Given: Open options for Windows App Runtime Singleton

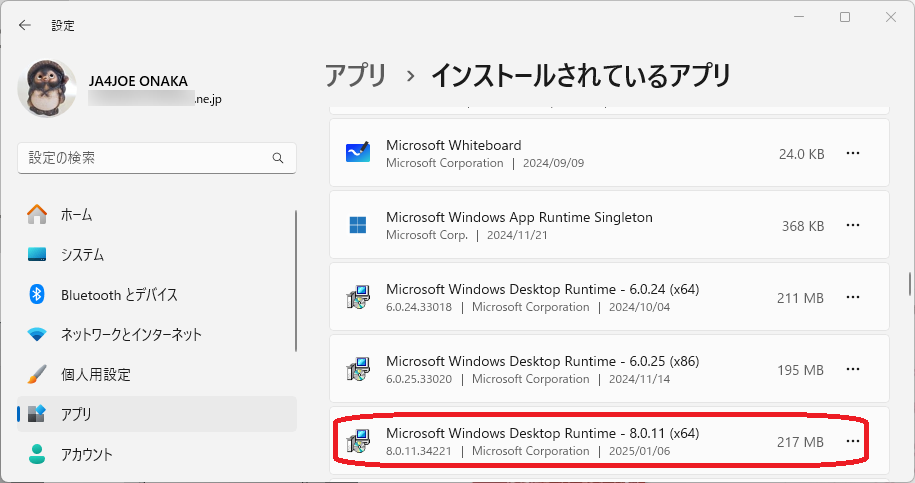Looking at the screenshot, I should point(853,225).
